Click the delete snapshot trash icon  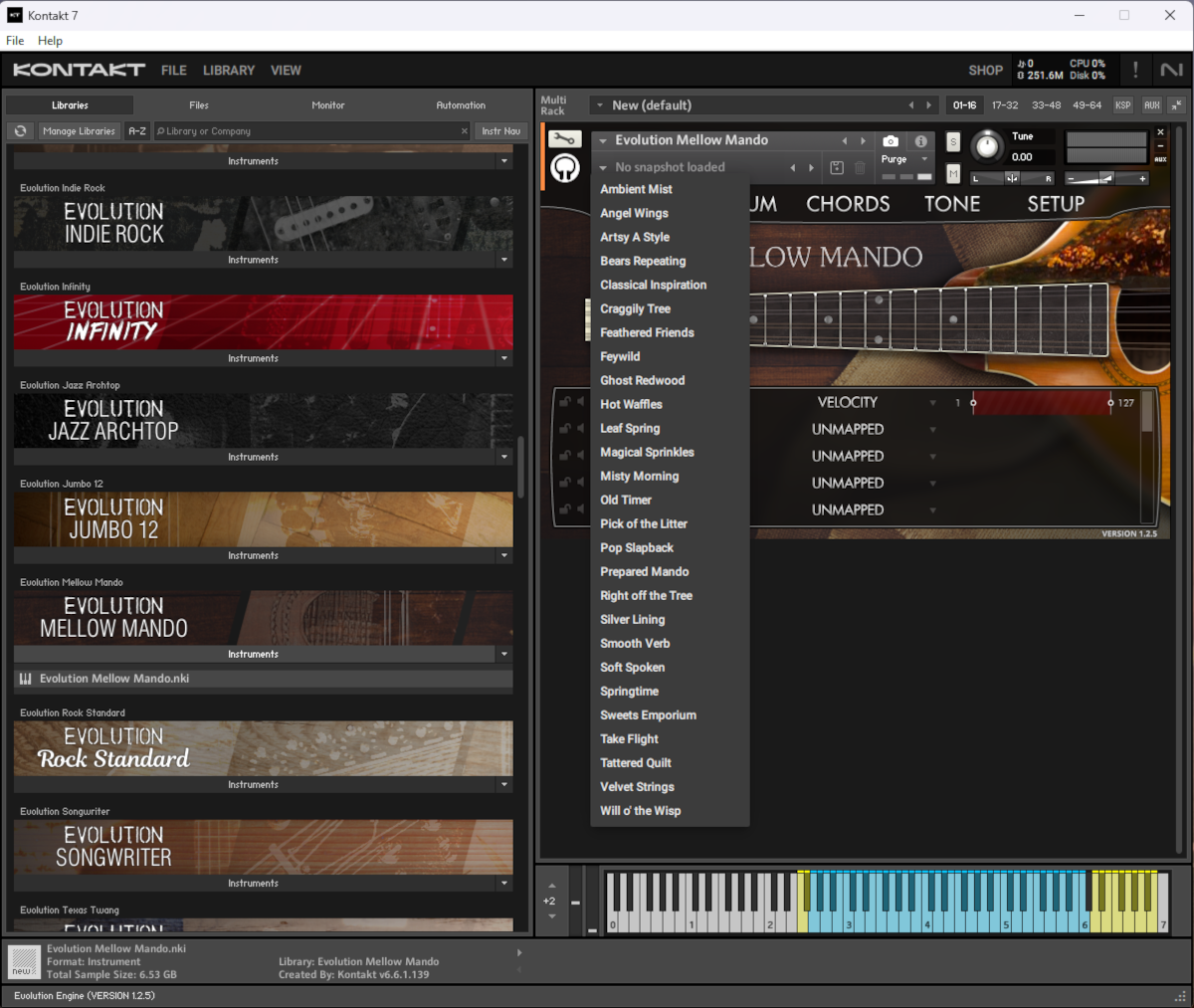[x=861, y=168]
